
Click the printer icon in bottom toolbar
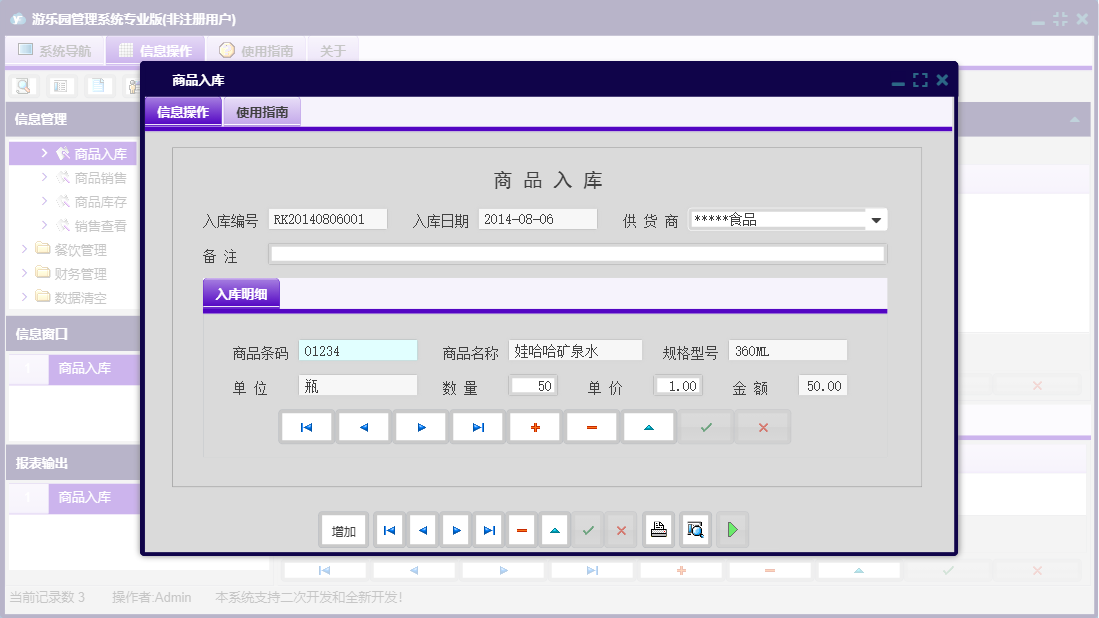pos(658,530)
